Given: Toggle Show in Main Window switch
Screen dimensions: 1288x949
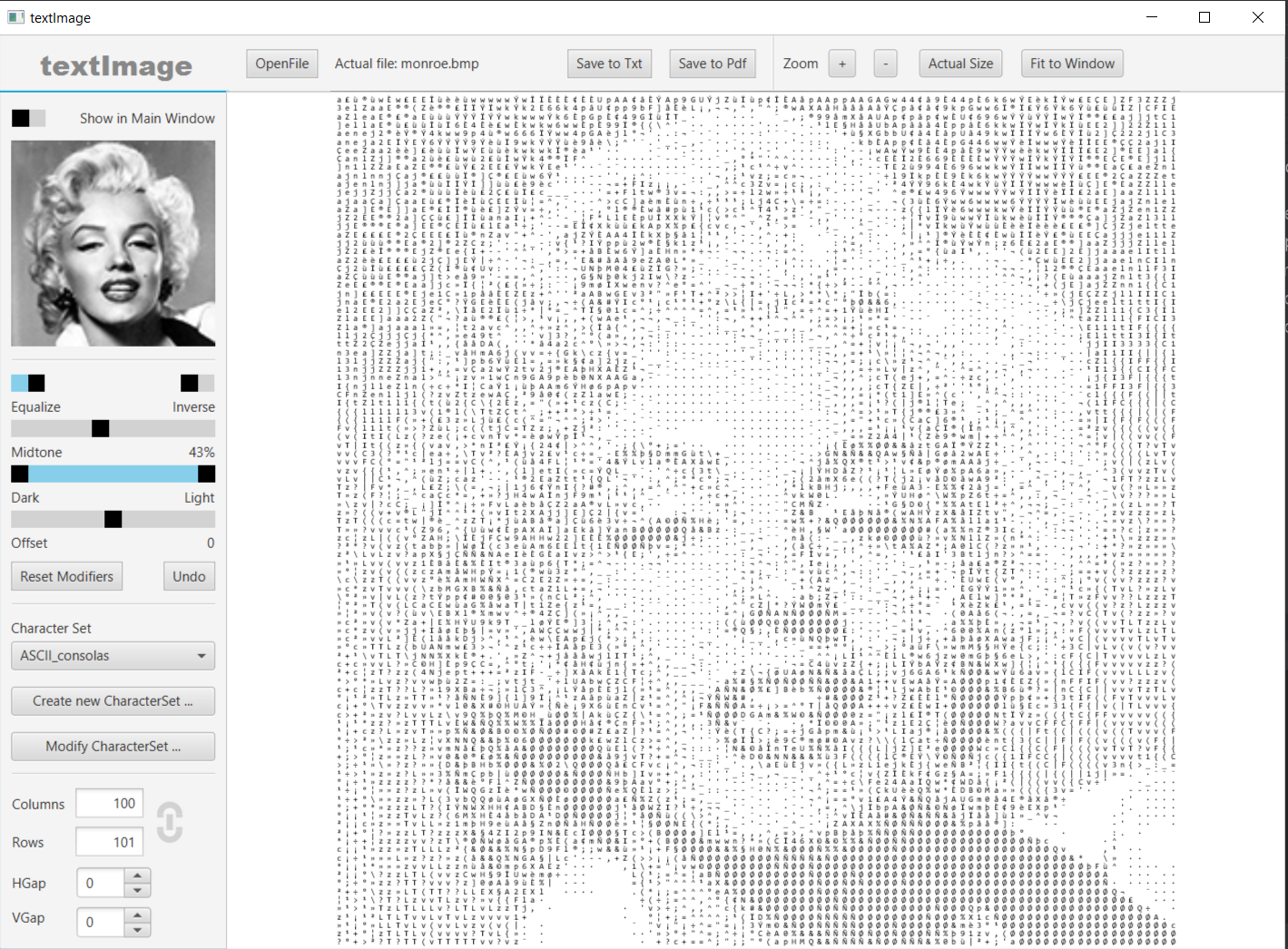Looking at the screenshot, I should point(28,118).
